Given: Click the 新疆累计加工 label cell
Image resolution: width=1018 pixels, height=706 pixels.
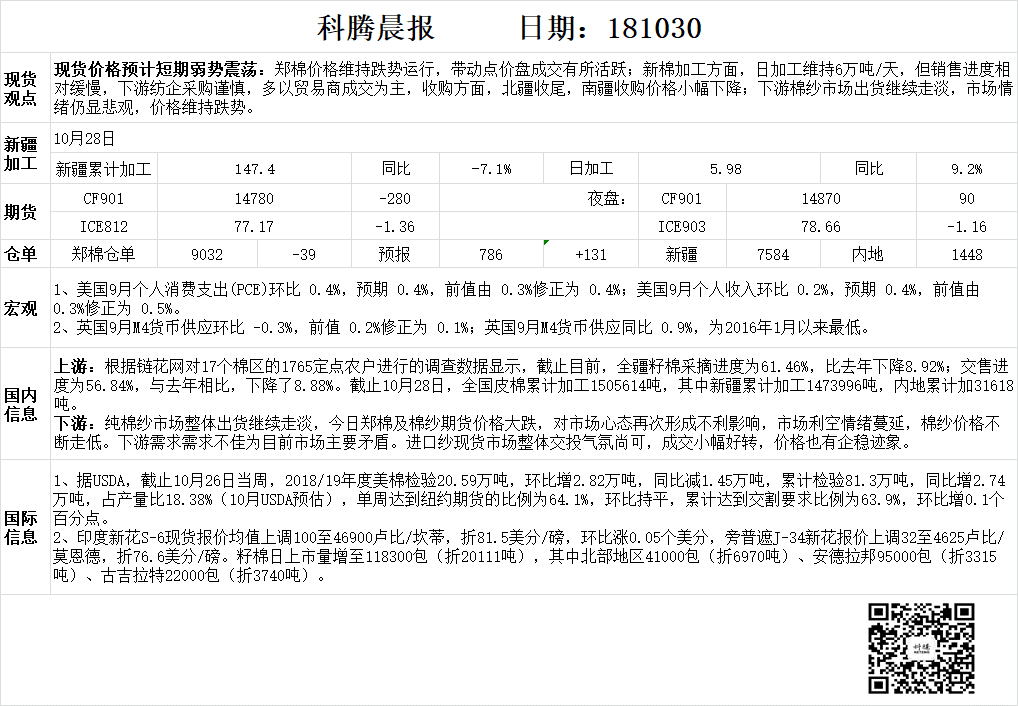Looking at the screenshot, I should click(x=104, y=169).
